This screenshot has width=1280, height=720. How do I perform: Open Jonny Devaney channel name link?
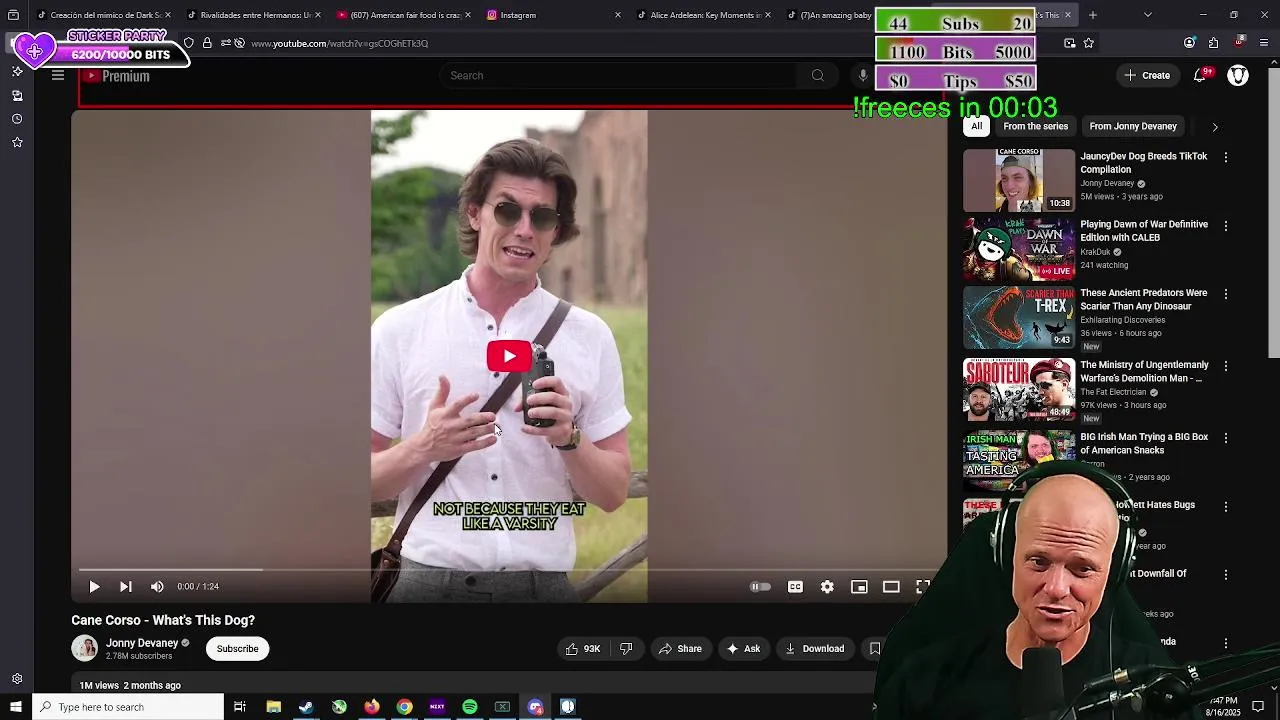tap(142, 643)
